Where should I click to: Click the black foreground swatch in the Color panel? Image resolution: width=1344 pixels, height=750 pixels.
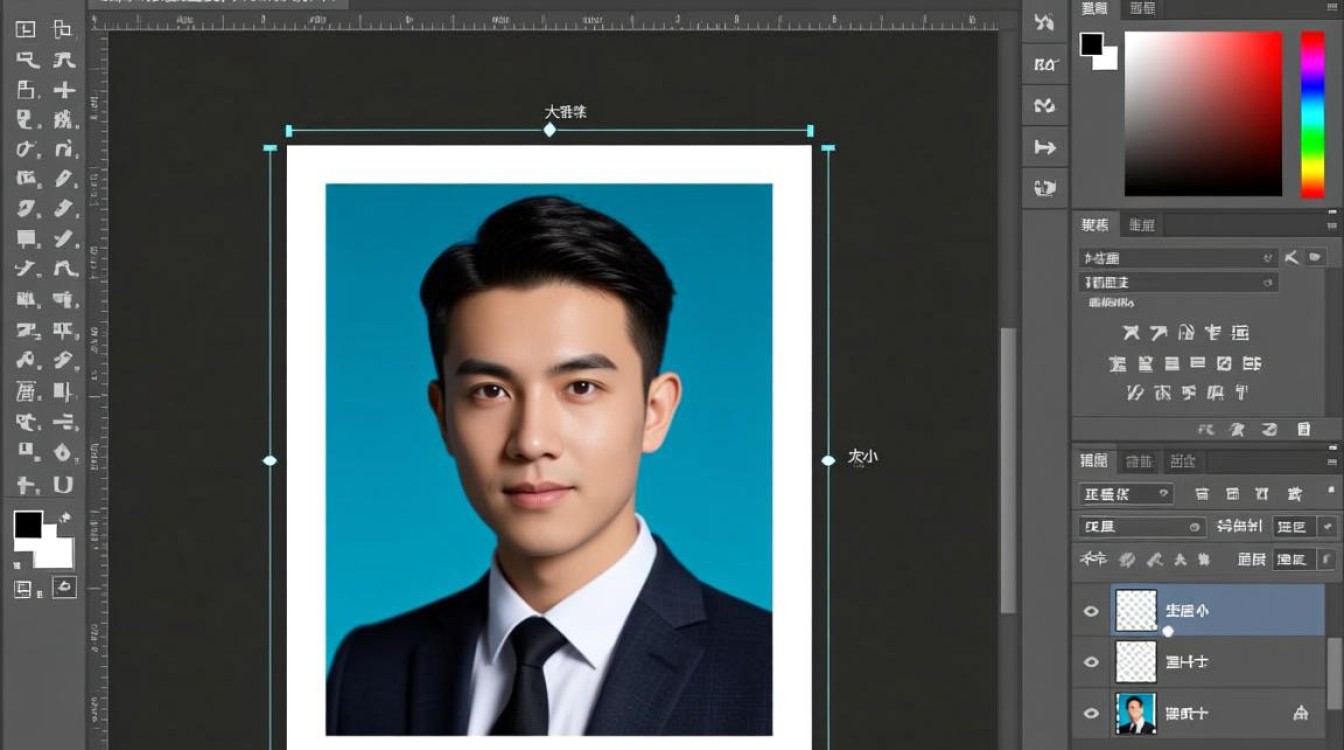(1091, 44)
